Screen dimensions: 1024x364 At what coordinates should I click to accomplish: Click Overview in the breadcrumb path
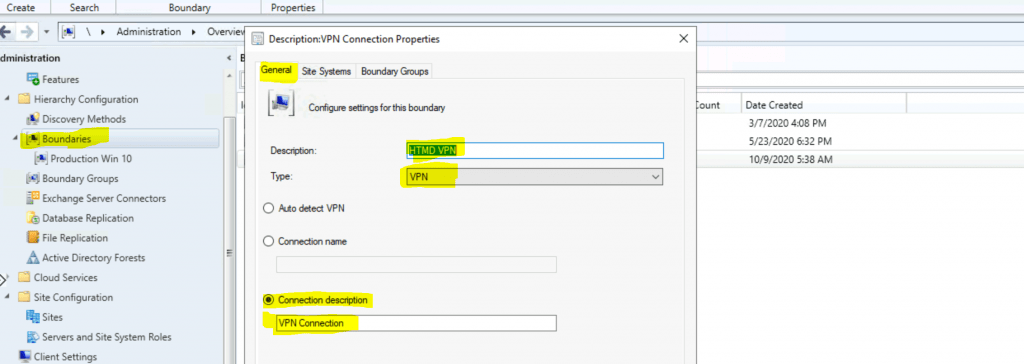point(225,31)
